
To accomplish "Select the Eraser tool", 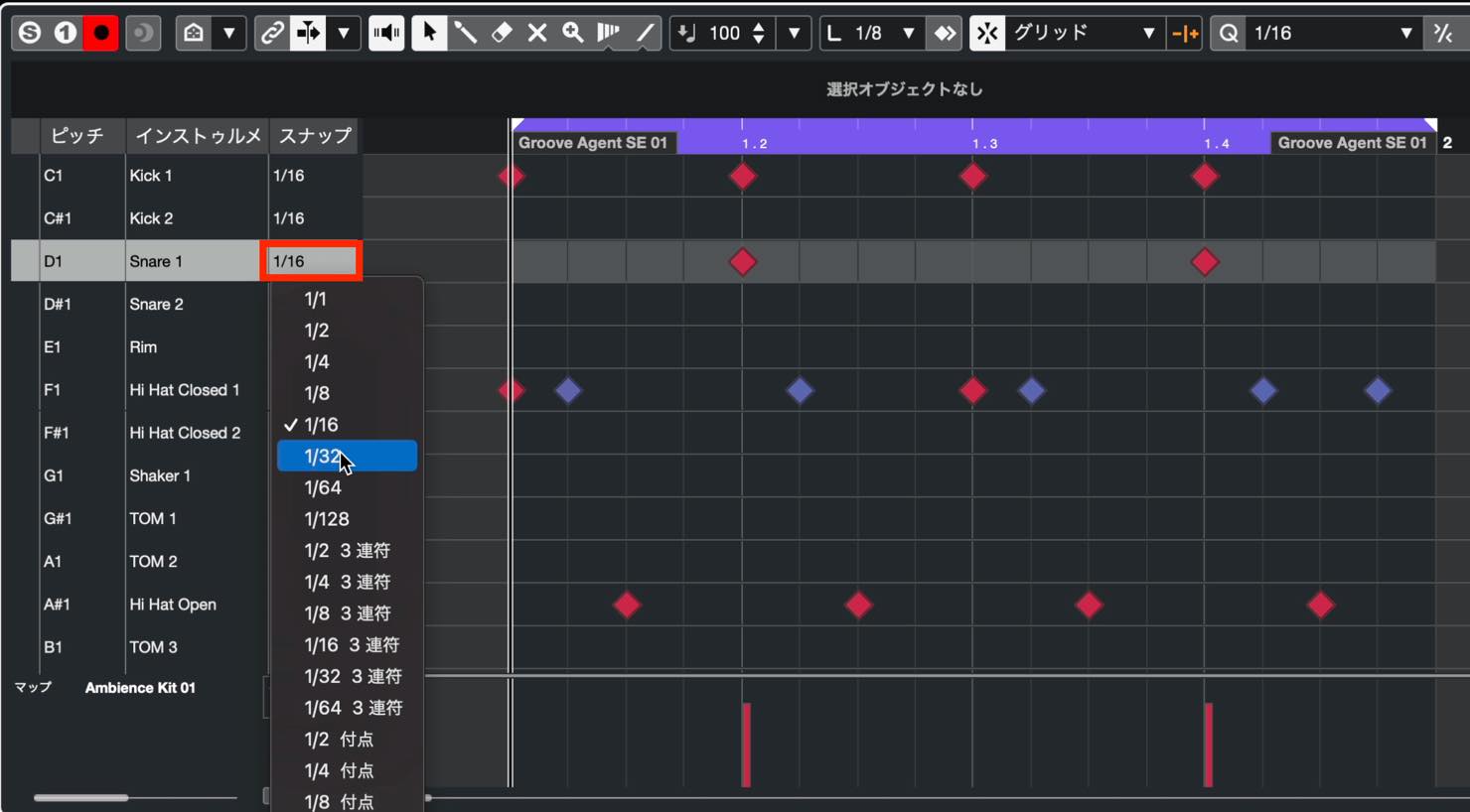I will [502, 33].
